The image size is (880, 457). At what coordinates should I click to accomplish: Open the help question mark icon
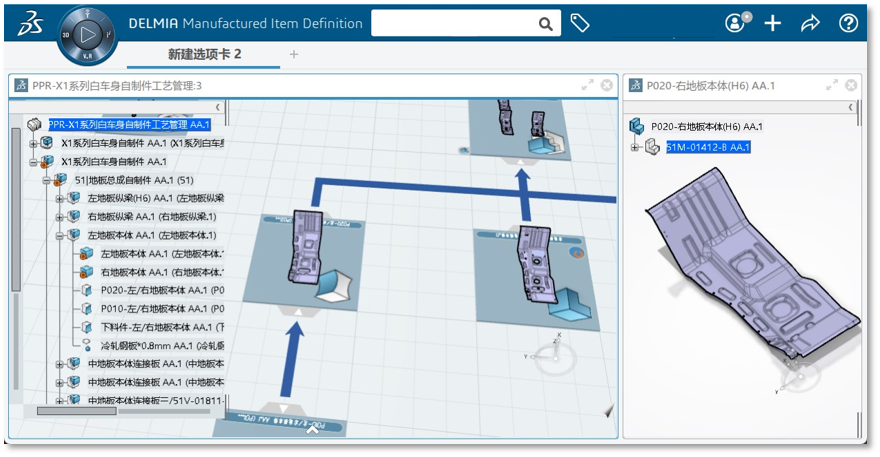click(848, 23)
